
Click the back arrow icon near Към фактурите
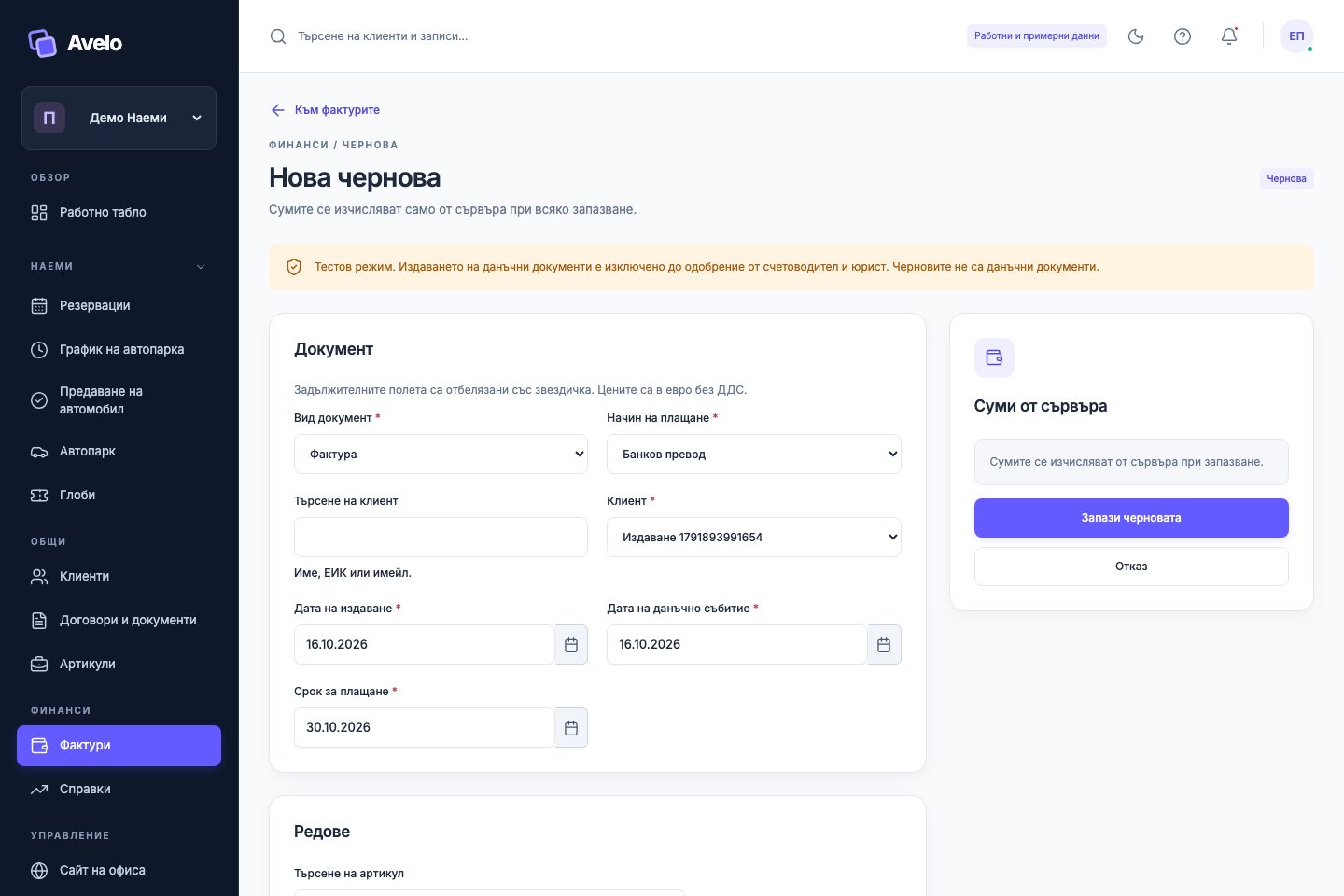(277, 110)
